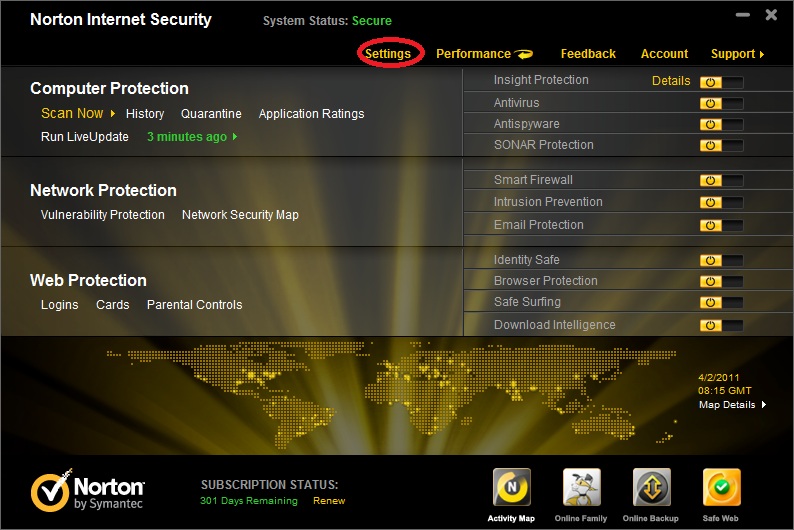This screenshot has width=794, height=530.
Task: Expand the Support menu arrow
Action: pyautogui.click(x=762, y=54)
